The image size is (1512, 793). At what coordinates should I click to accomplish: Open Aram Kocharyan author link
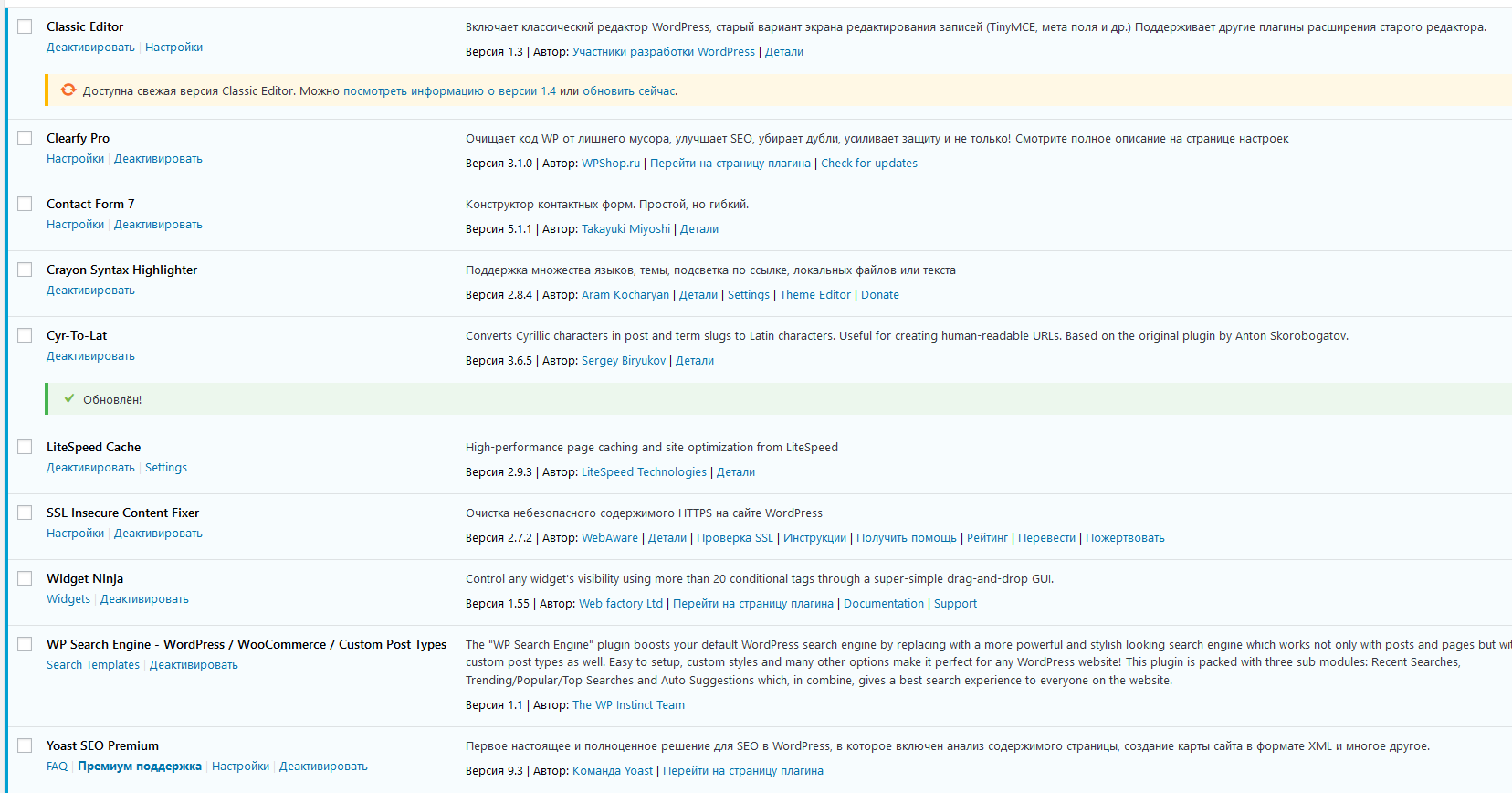625,295
